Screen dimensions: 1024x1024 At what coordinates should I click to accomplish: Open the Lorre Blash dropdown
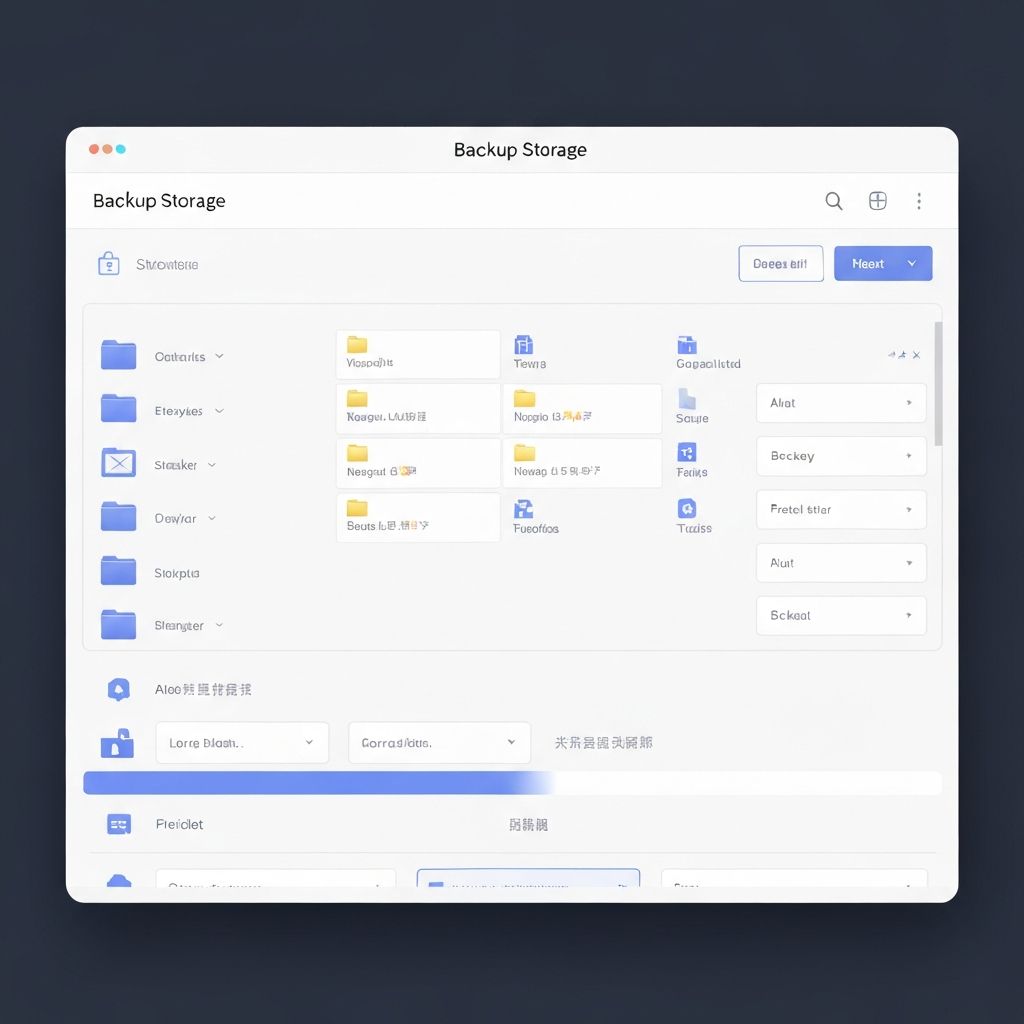(x=242, y=743)
